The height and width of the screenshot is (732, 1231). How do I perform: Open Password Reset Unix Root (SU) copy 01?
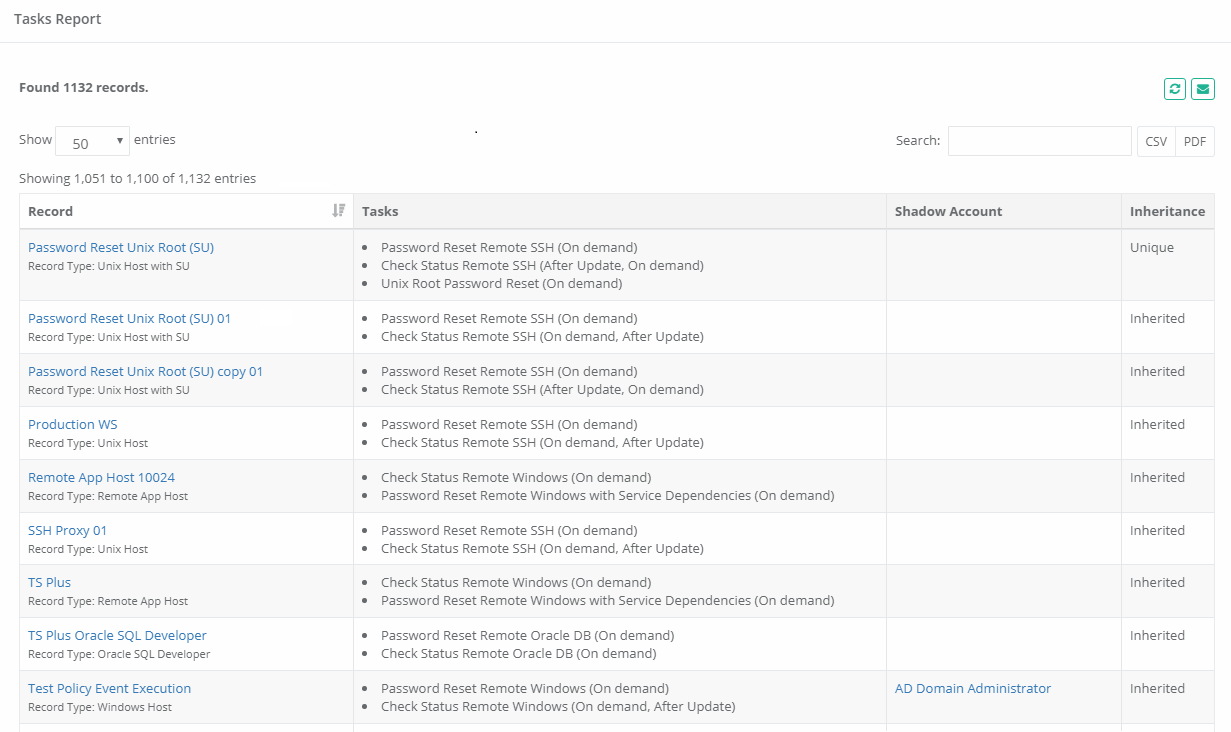[x=145, y=372]
